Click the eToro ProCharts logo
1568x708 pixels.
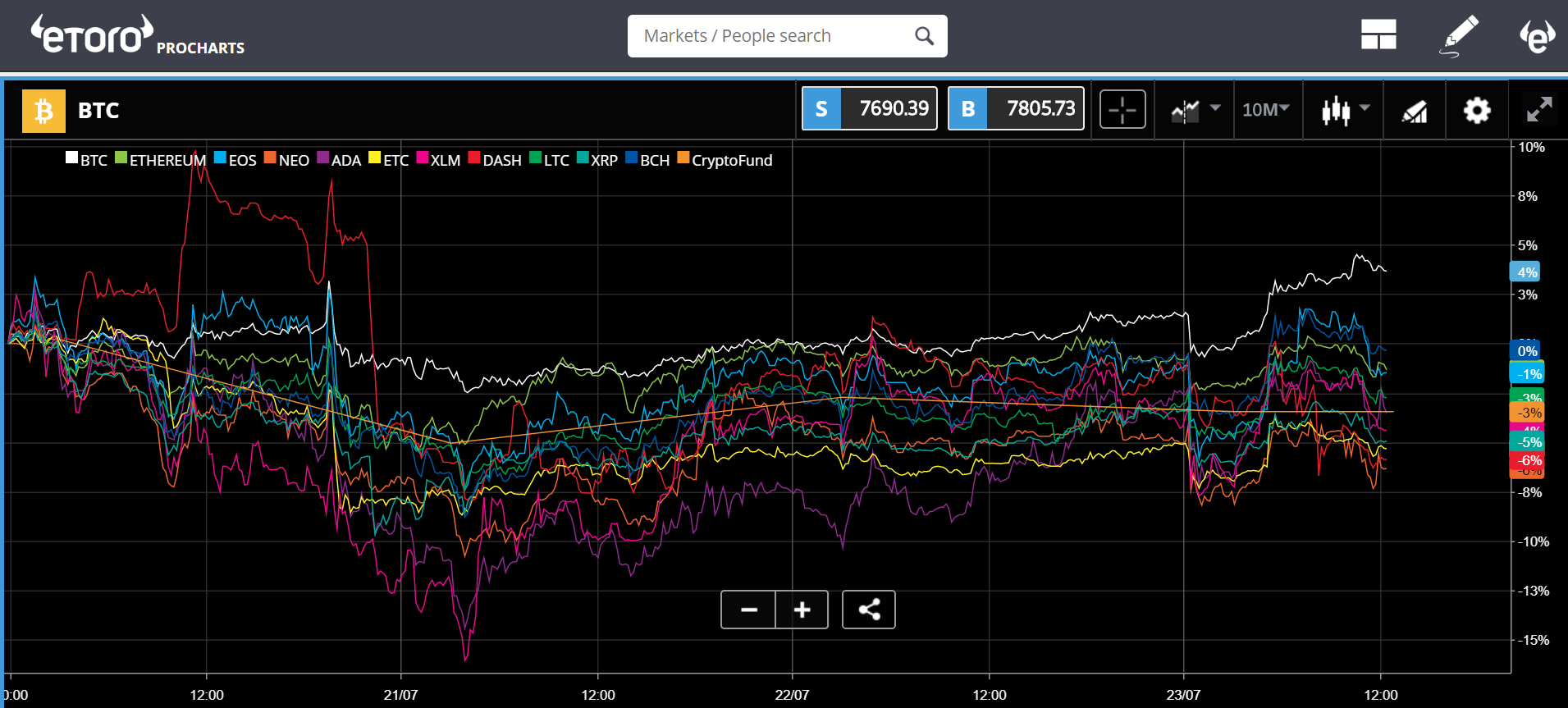[136, 36]
